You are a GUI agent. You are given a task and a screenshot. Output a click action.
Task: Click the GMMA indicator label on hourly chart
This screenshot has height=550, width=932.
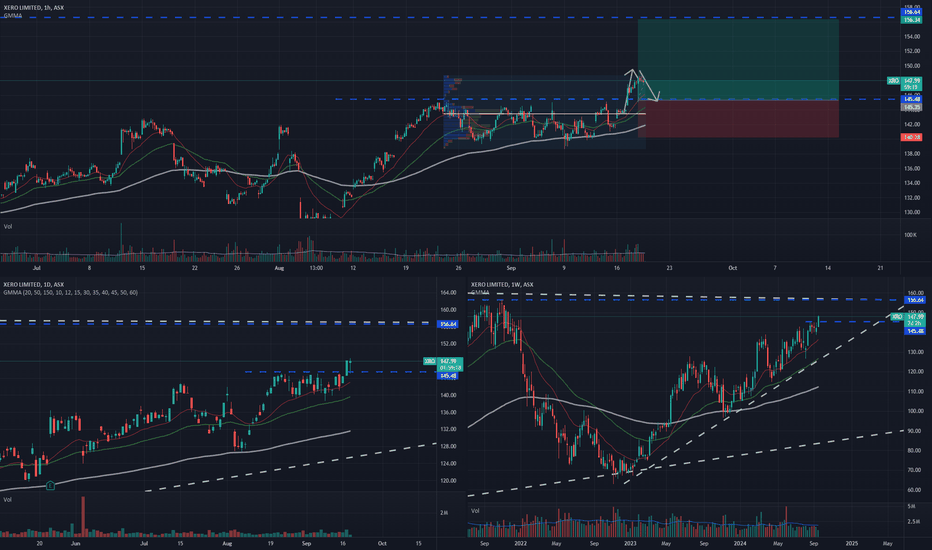click(12, 16)
